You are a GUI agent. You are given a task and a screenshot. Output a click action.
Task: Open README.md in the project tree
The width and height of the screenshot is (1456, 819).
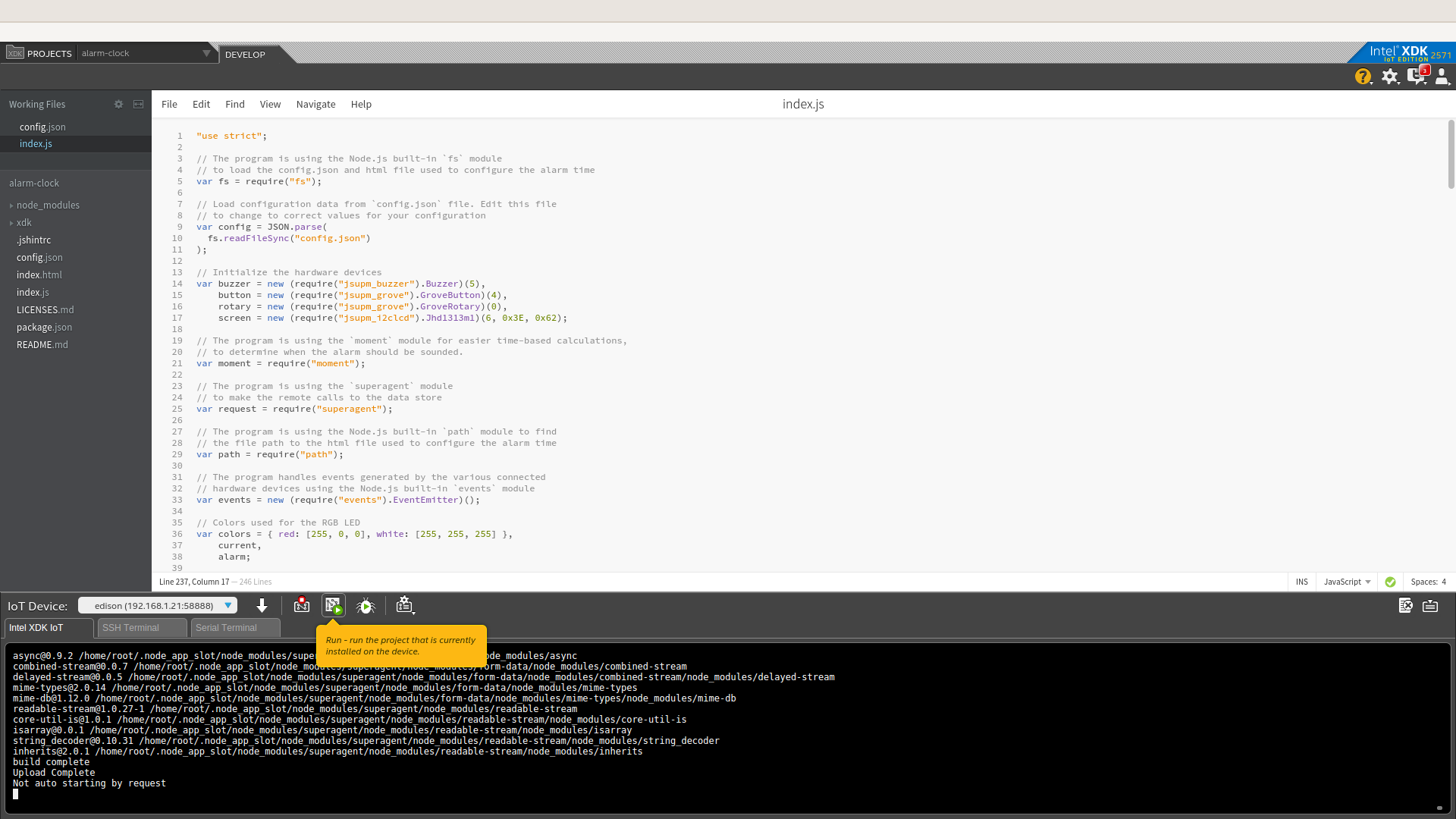pyautogui.click(x=42, y=344)
